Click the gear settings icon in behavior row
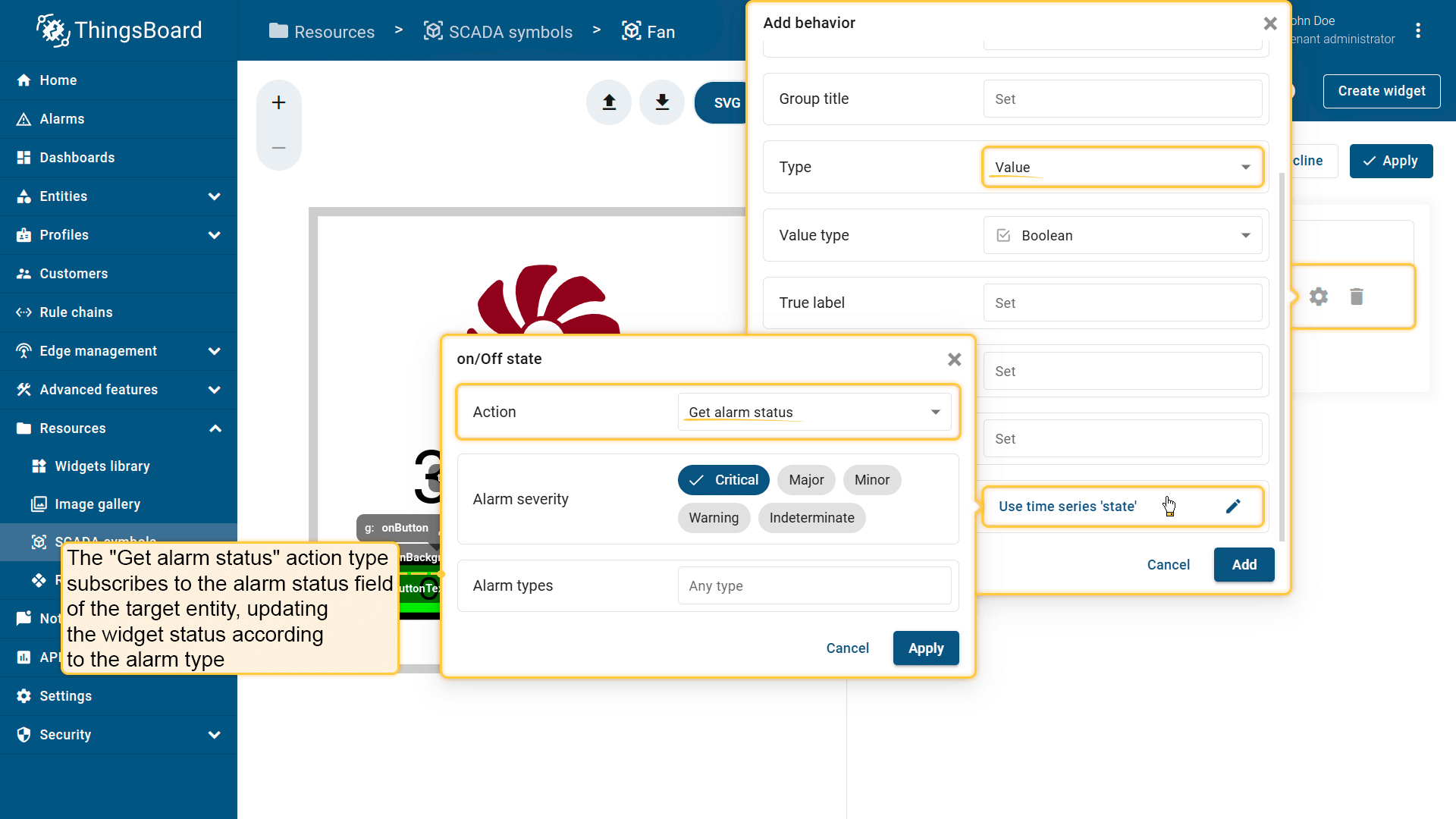 coord(1319,297)
